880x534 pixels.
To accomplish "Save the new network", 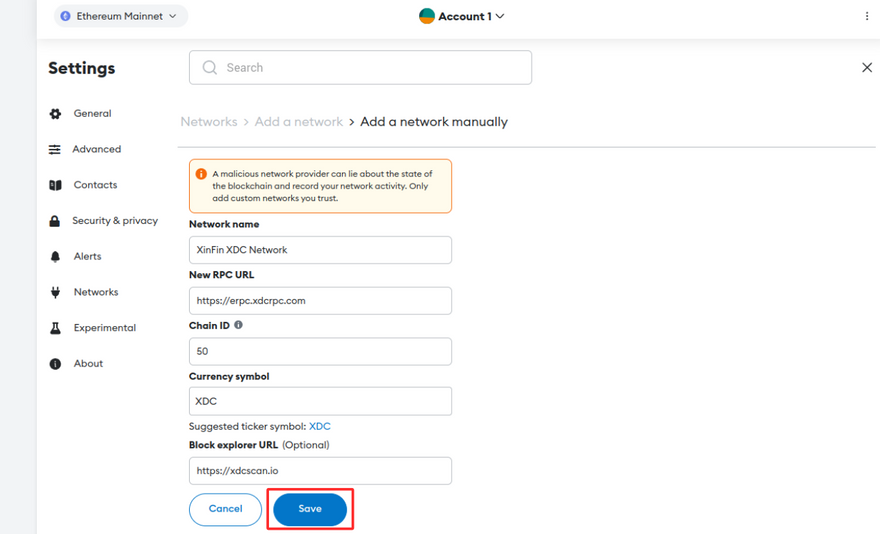I will 310,509.
